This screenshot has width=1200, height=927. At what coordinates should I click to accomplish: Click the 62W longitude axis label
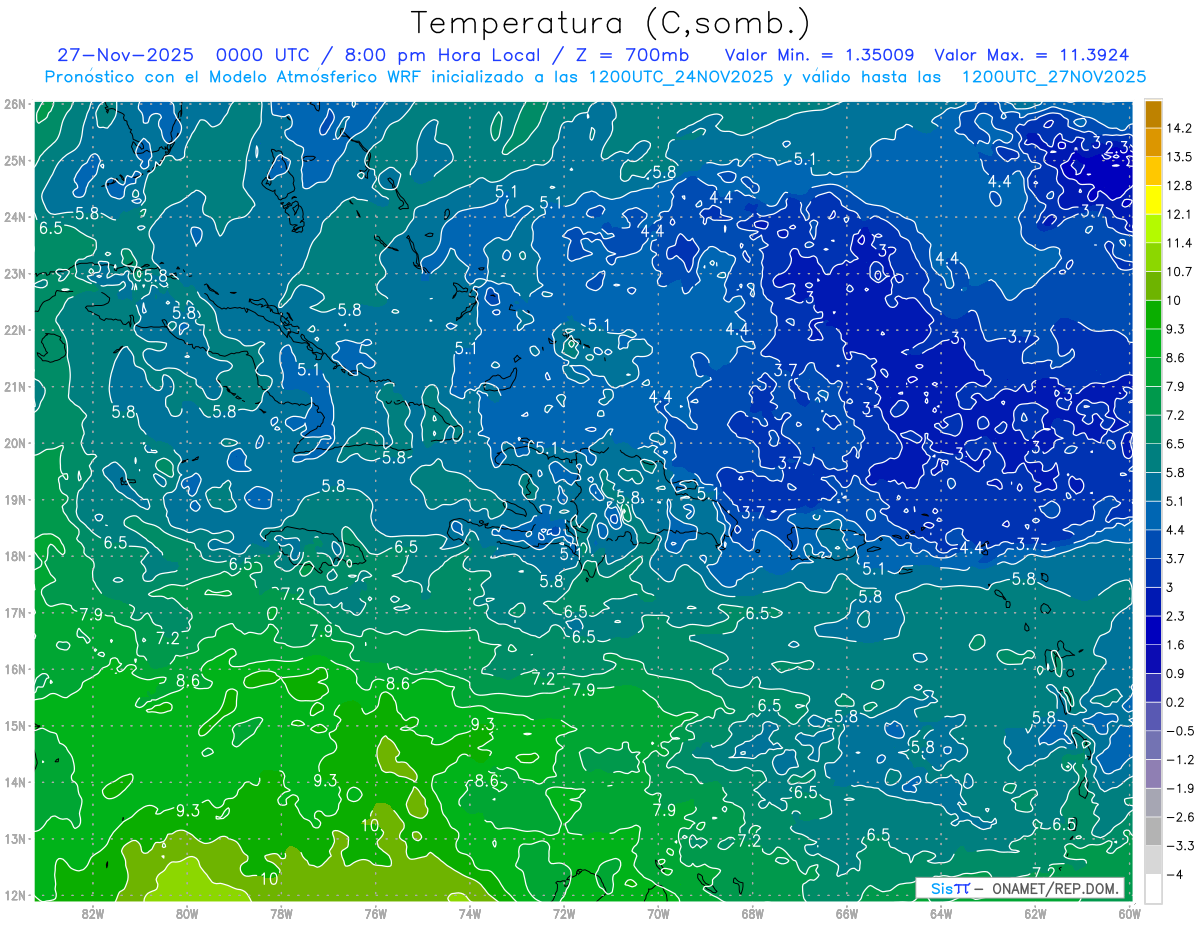[x=1035, y=914]
